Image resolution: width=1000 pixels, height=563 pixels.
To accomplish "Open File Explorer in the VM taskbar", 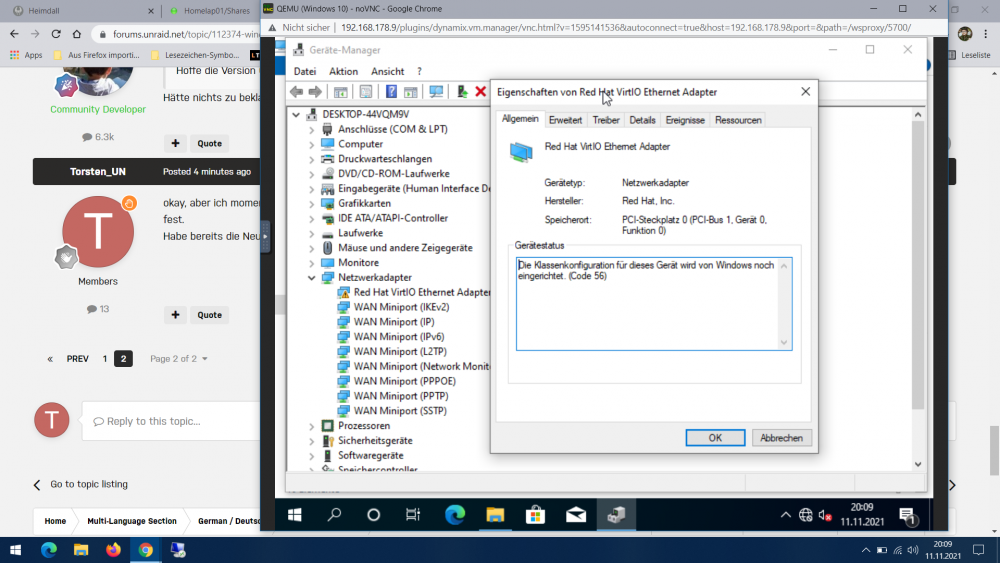I will click(x=495, y=515).
